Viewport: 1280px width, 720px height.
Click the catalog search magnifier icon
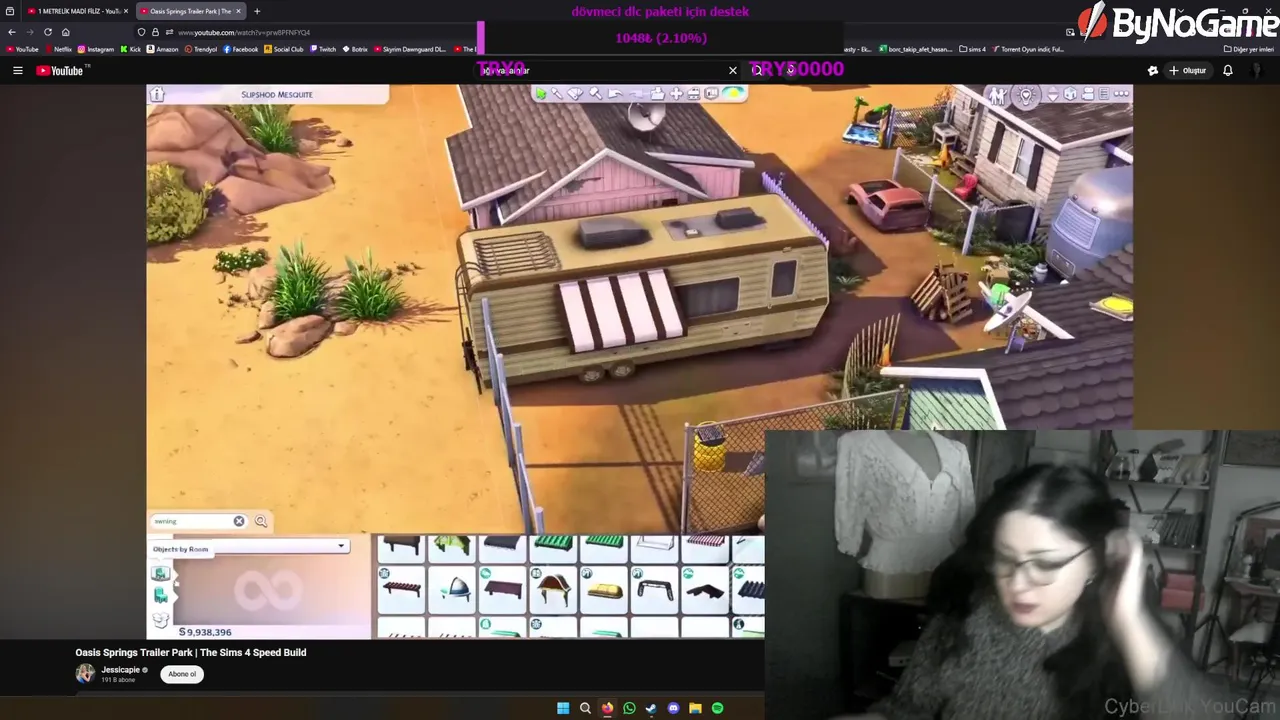coord(261,521)
